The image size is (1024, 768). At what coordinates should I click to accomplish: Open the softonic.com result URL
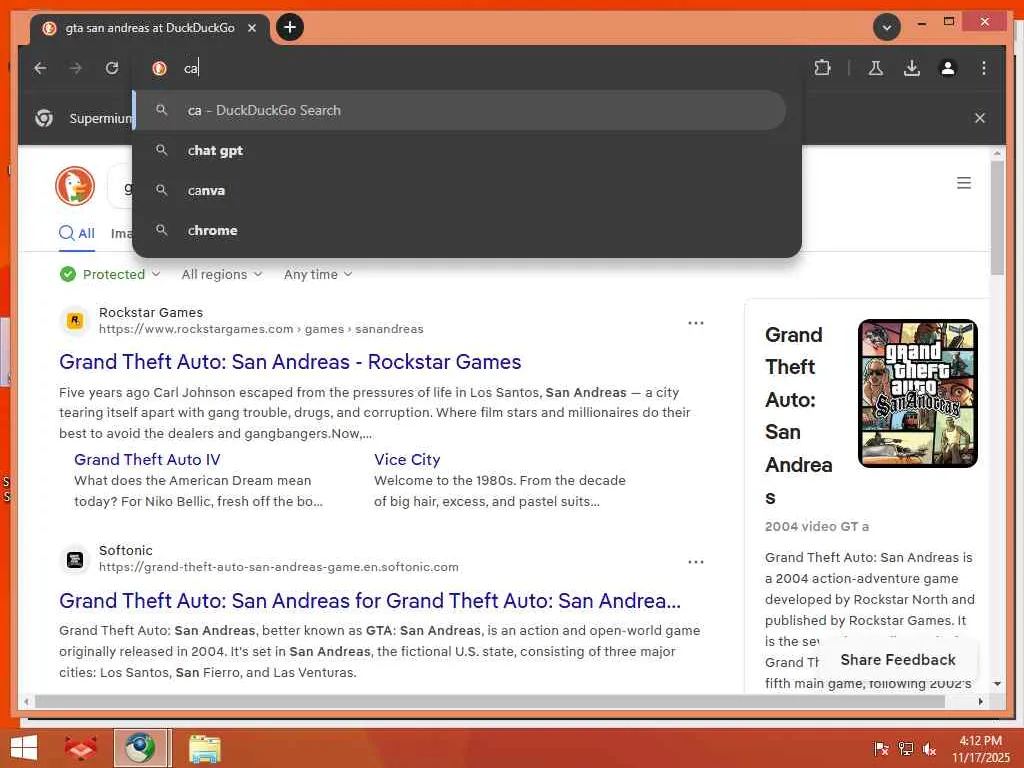coord(279,567)
